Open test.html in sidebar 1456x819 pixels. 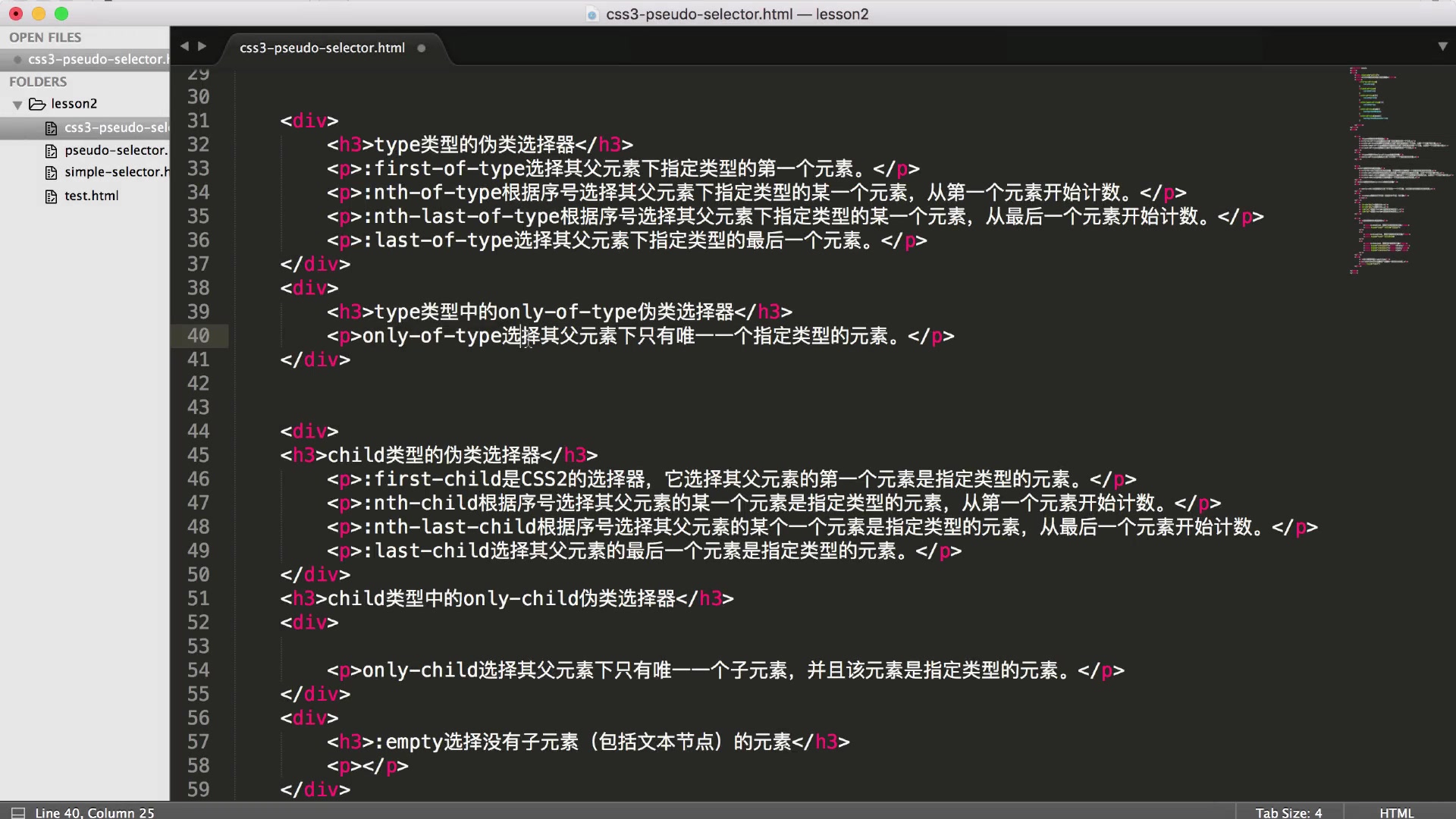92,196
